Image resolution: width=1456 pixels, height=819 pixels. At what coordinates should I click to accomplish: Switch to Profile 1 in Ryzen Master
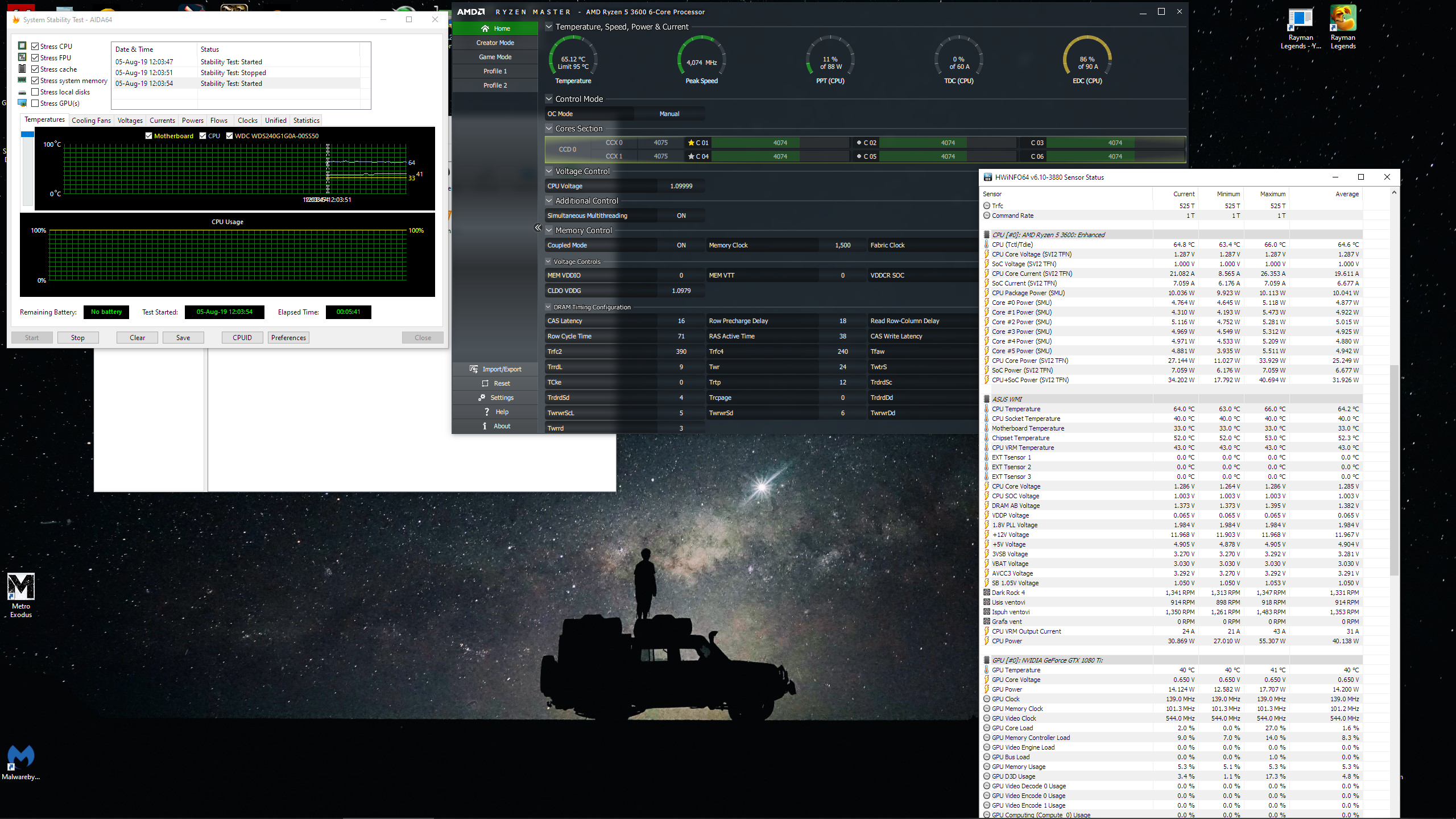(x=495, y=71)
